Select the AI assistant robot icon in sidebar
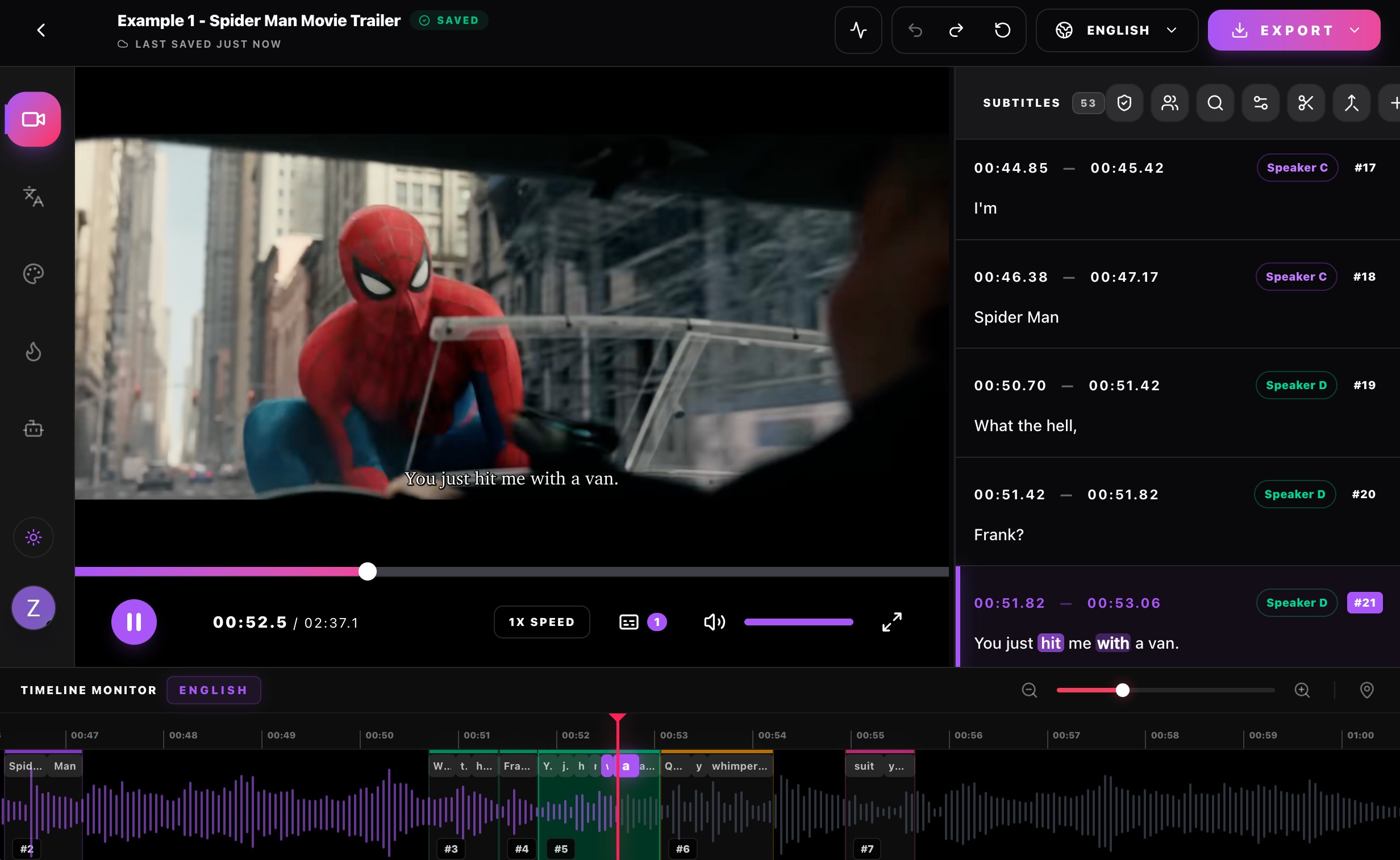1400x860 pixels. coord(33,428)
